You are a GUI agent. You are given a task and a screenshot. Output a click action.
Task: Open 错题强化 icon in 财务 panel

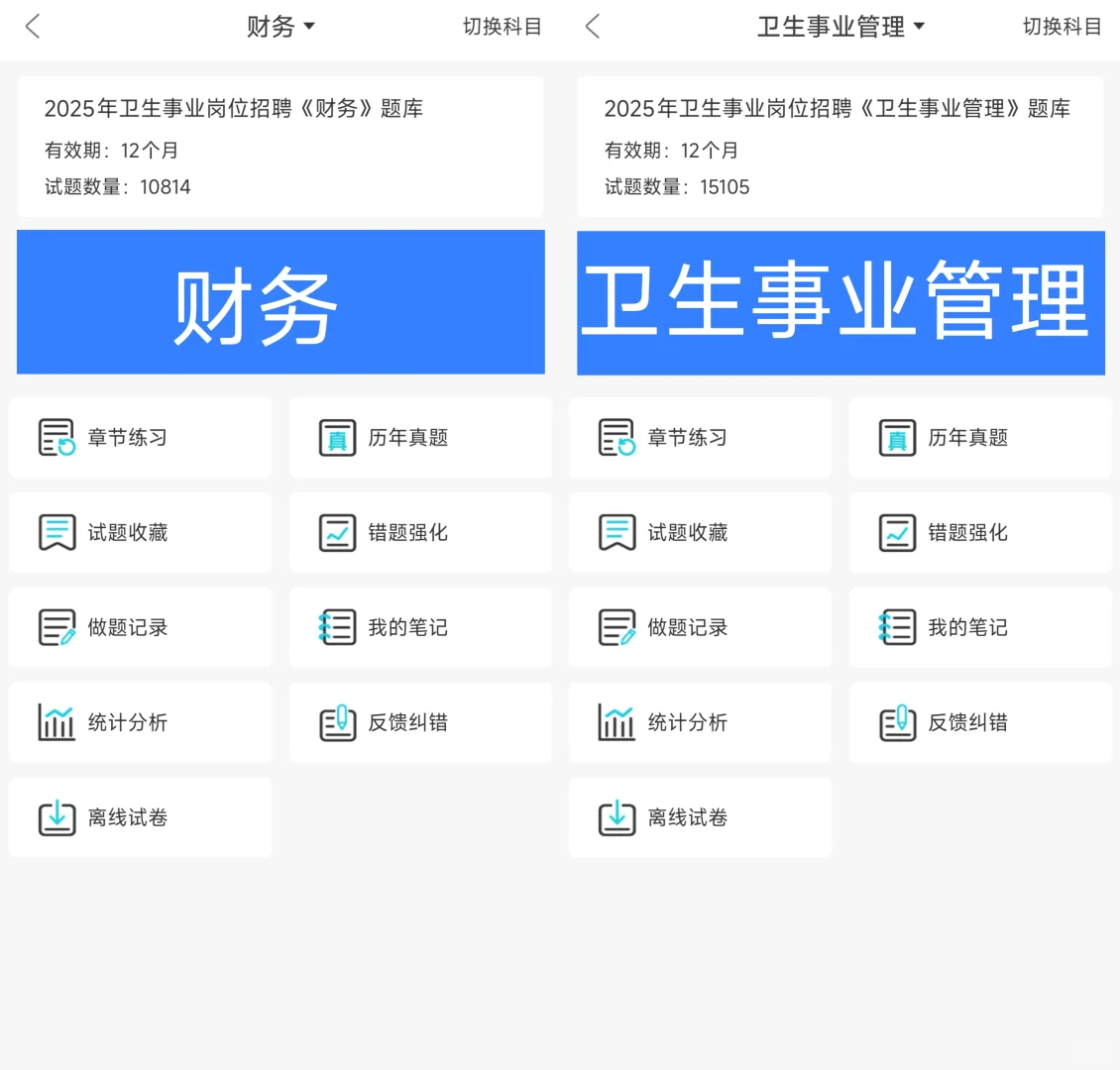[337, 532]
